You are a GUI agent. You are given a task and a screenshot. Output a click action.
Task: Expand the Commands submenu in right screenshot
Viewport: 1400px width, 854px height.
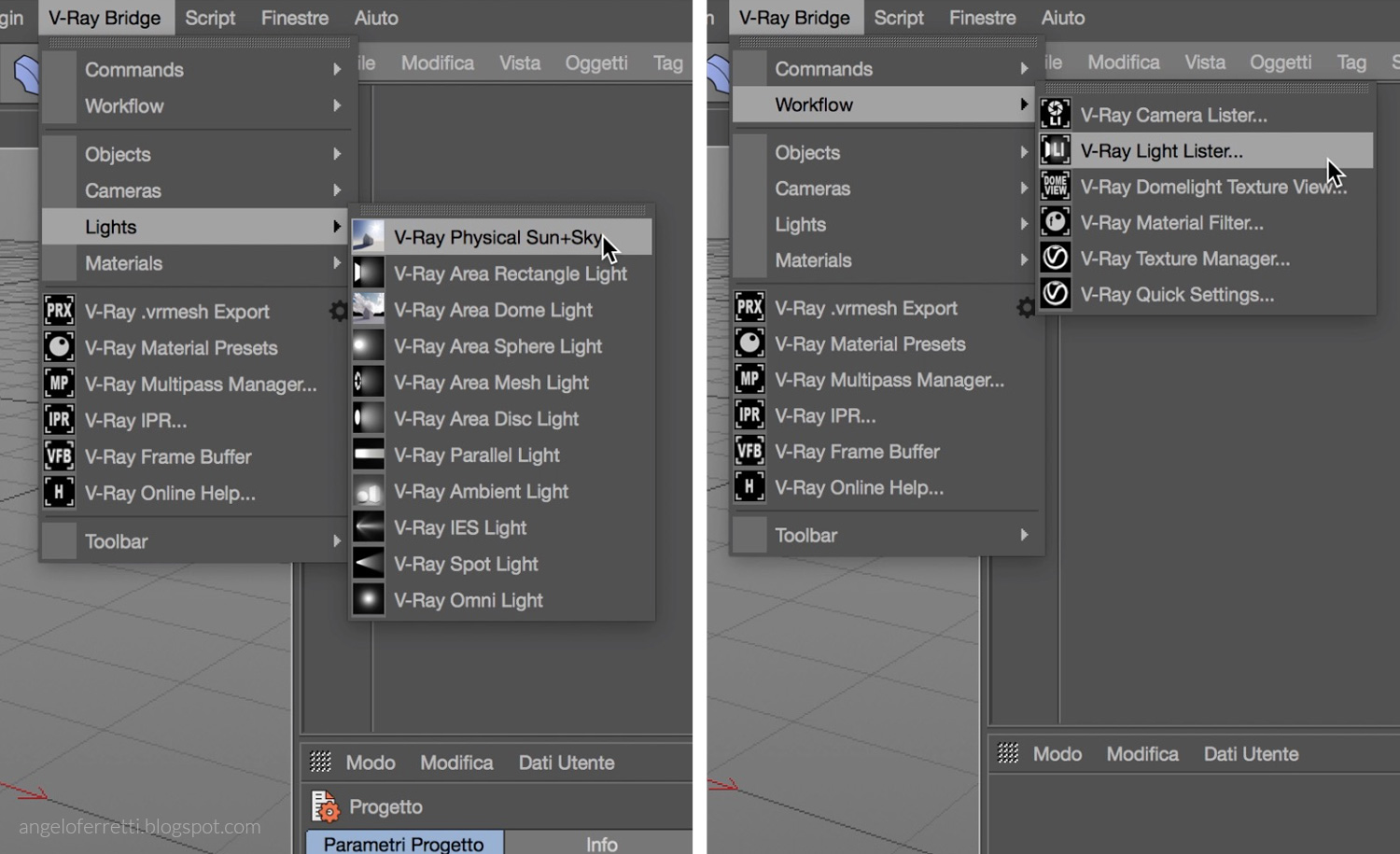click(x=886, y=69)
